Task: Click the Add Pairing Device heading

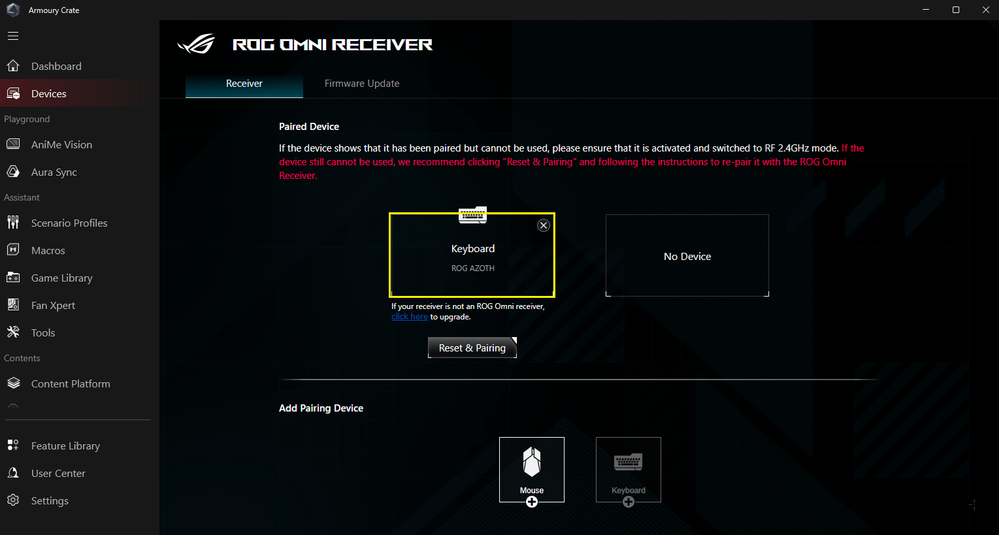Action: point(321,408)
